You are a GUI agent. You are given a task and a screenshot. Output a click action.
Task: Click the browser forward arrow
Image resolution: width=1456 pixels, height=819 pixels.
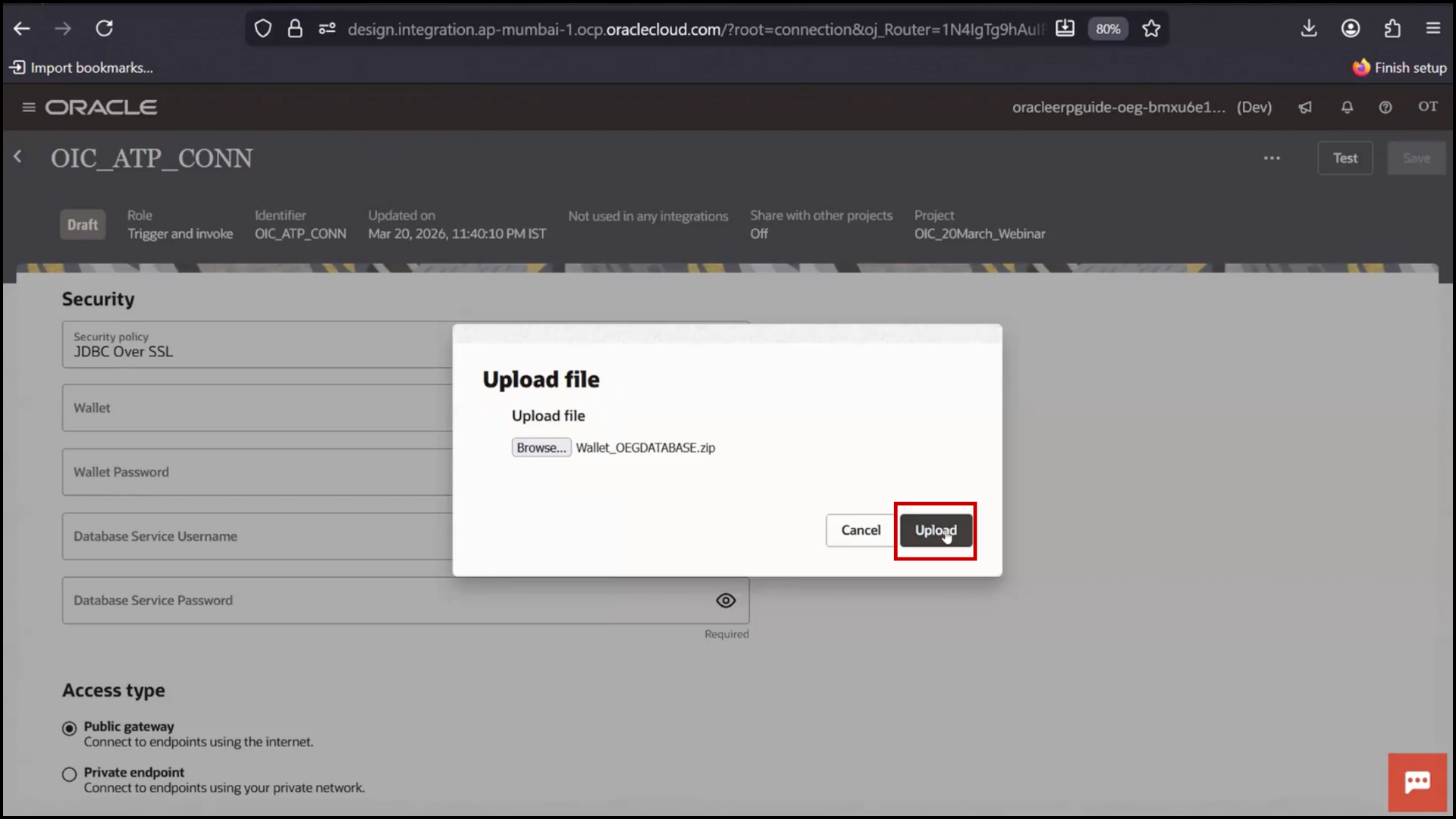(63, 29)
